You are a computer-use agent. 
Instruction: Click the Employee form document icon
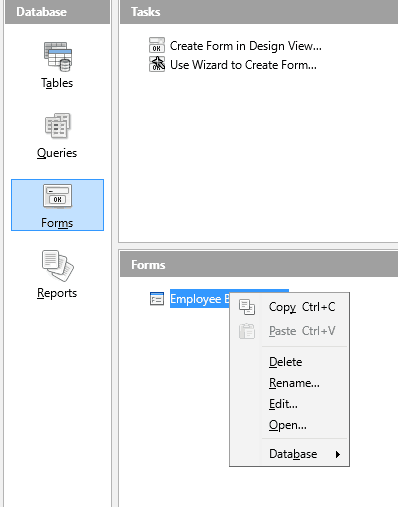[x=157, y=299]
